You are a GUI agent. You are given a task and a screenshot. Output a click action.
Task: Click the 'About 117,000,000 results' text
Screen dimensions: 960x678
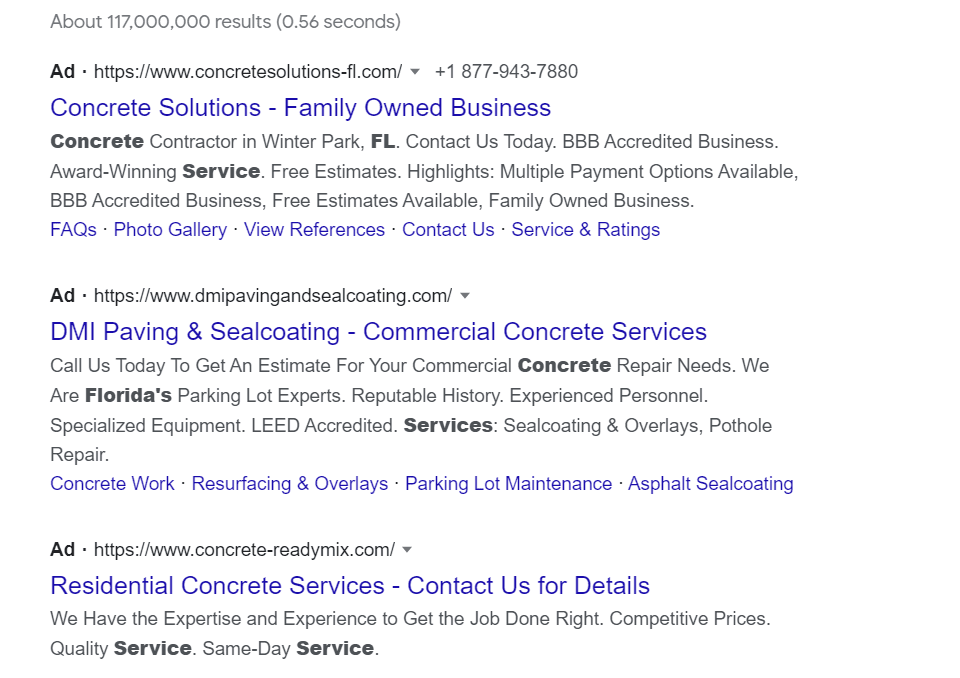(225, 21)
